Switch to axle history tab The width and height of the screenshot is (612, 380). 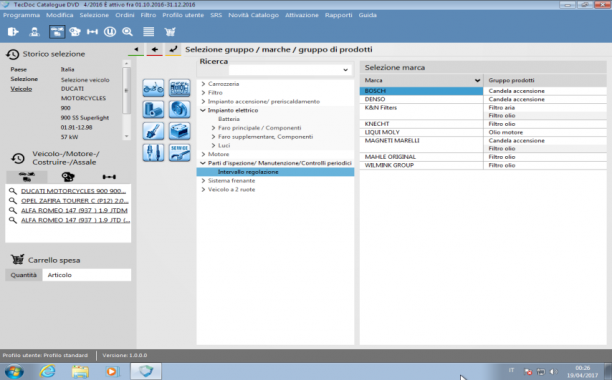click(x=109, y=177)
